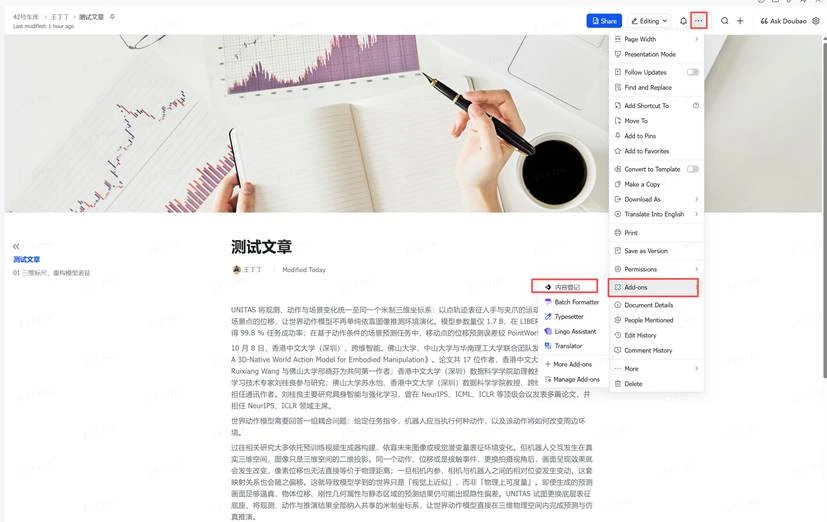This screenshot has height=522, width=827.
Task: Click the 王丁丁 author avatar
Action: pyautogui.click(x=237, y=269)
